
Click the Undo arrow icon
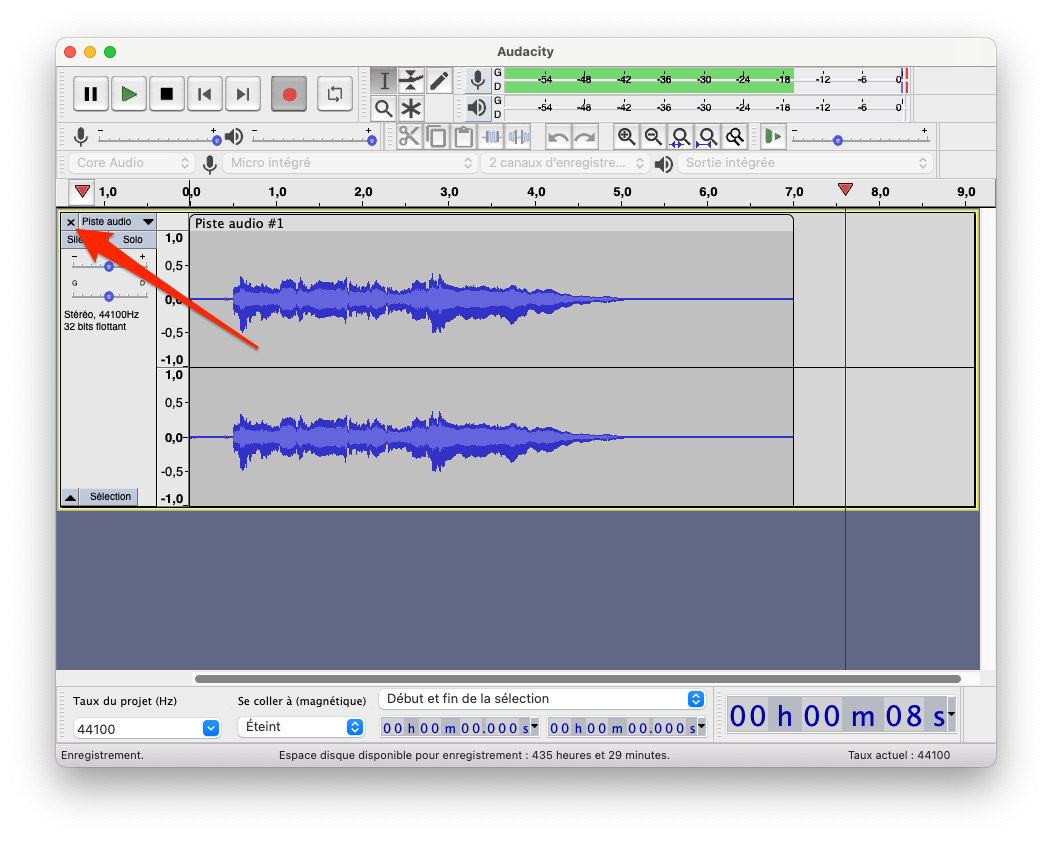pyautogui.click(x=558, y=137)
